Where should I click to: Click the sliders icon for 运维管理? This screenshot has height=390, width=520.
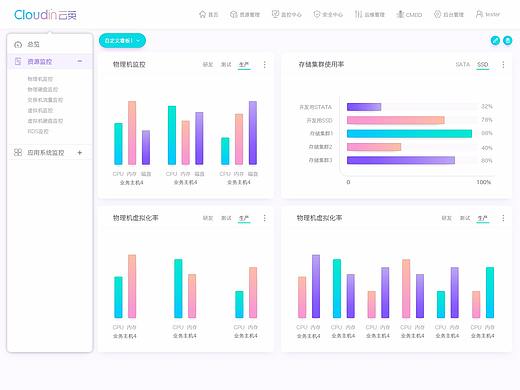pyautogui.click(x=358, y=14)
